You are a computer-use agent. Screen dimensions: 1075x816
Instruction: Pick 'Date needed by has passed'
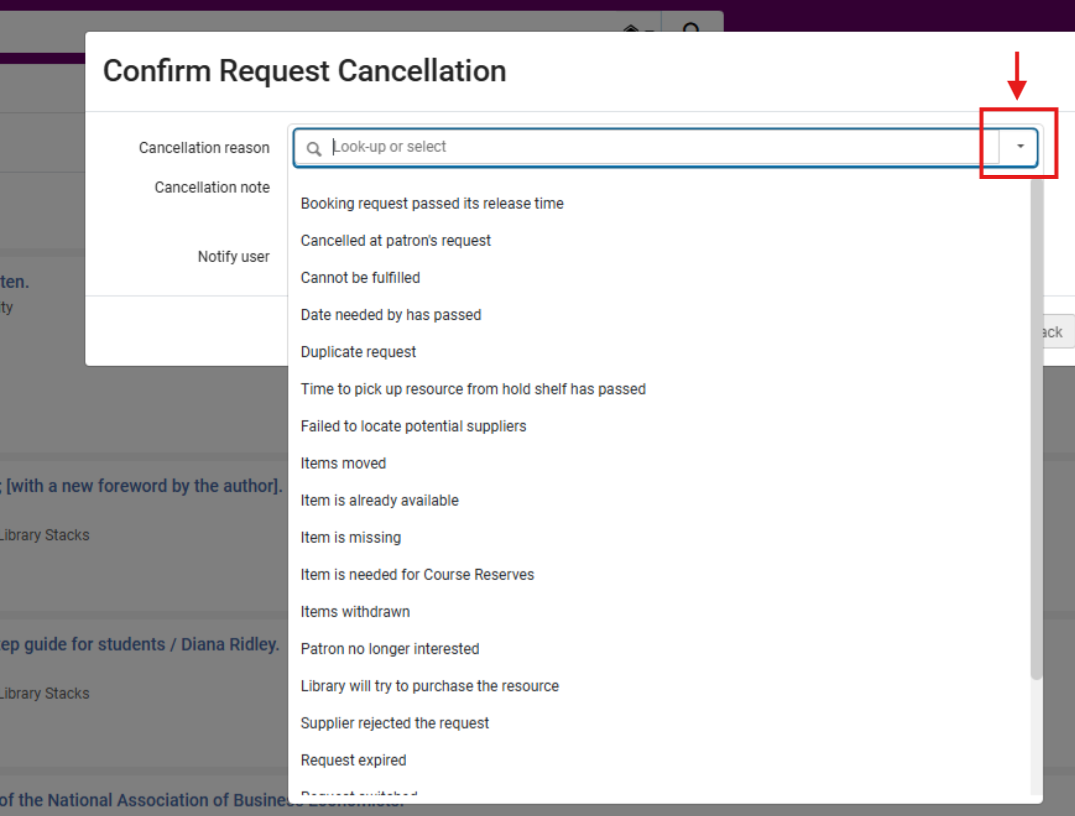(x=391, y=314)
